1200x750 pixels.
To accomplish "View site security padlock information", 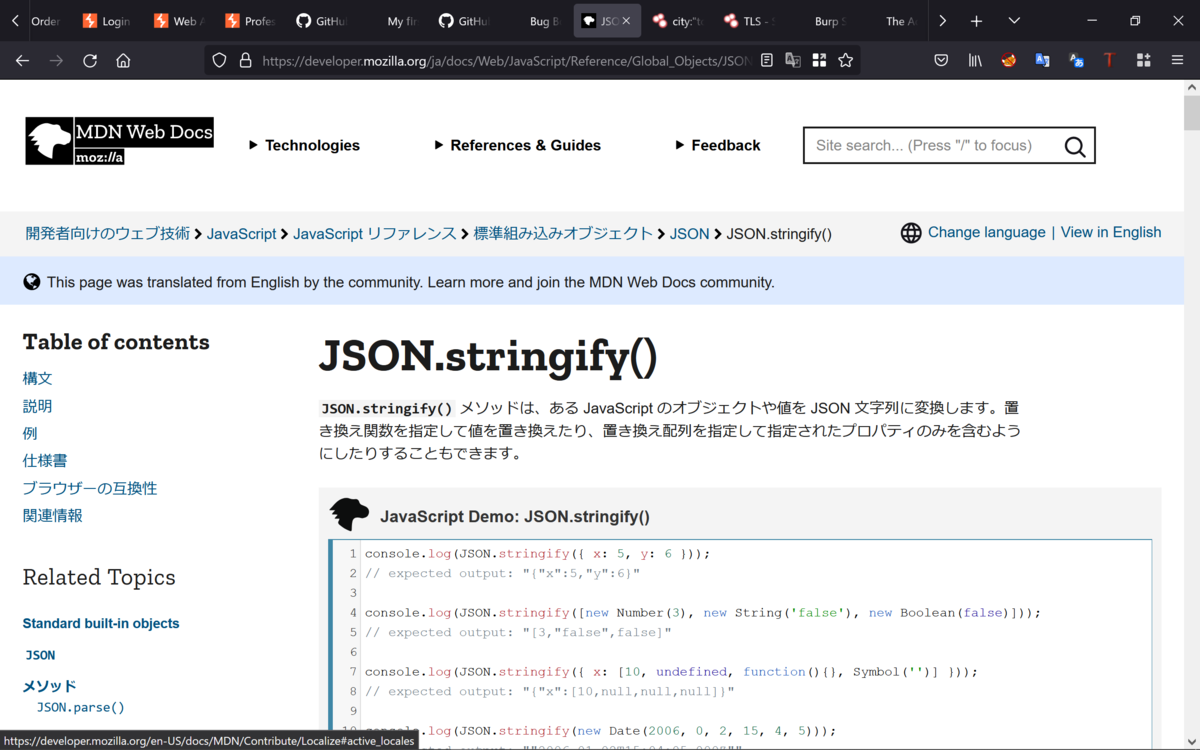I will tap(245, 60).
